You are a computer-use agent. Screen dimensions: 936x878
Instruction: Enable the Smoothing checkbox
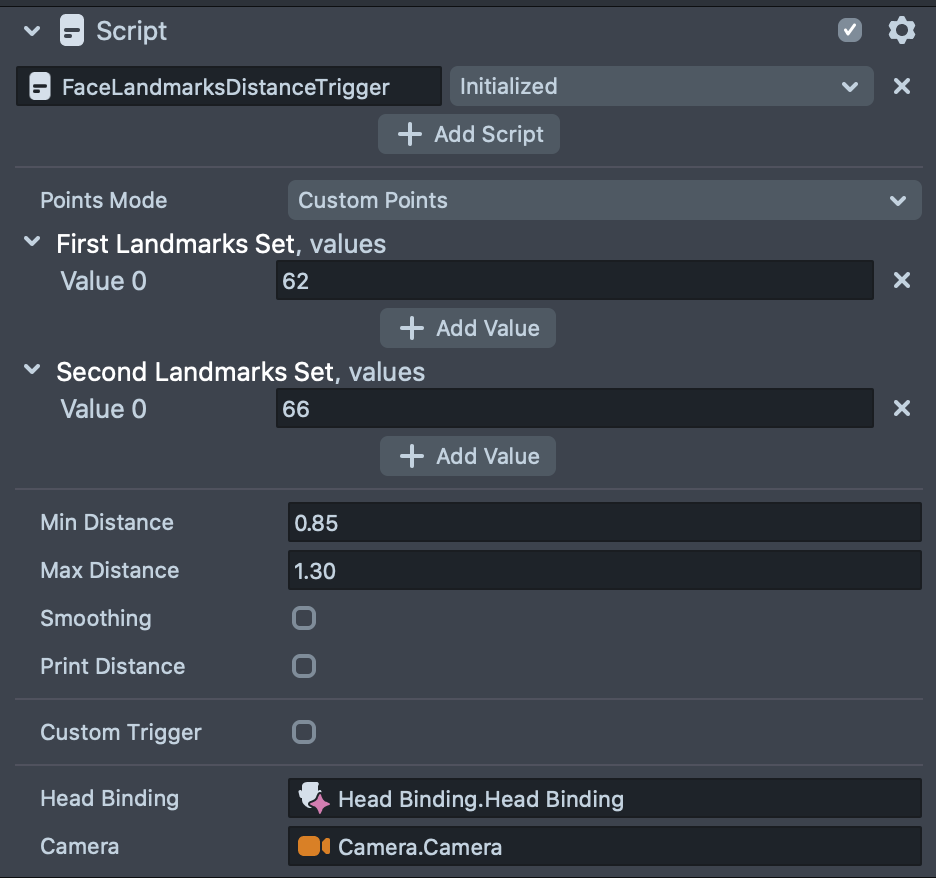(304, 618)
